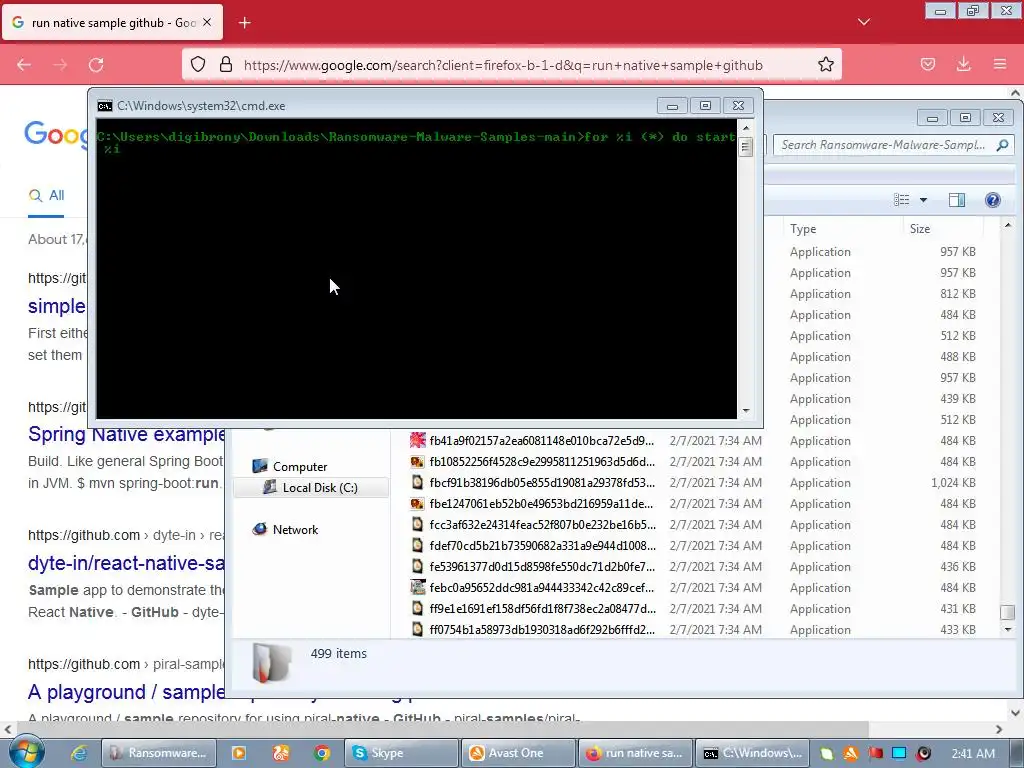Screen dimensions: 1024x768
Task: Open the list all tabs chevron
Action: pos(863,22)
